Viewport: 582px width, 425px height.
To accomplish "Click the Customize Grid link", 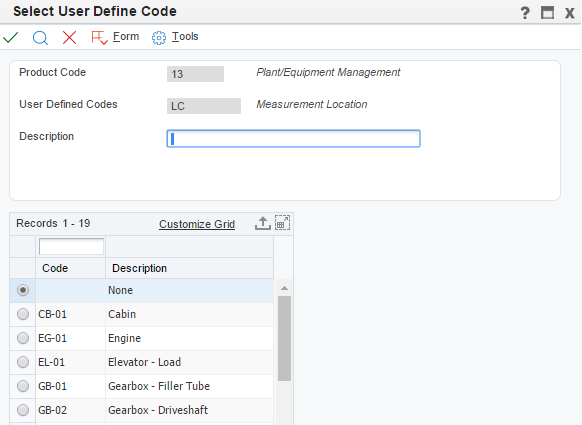I will (197, 224).
